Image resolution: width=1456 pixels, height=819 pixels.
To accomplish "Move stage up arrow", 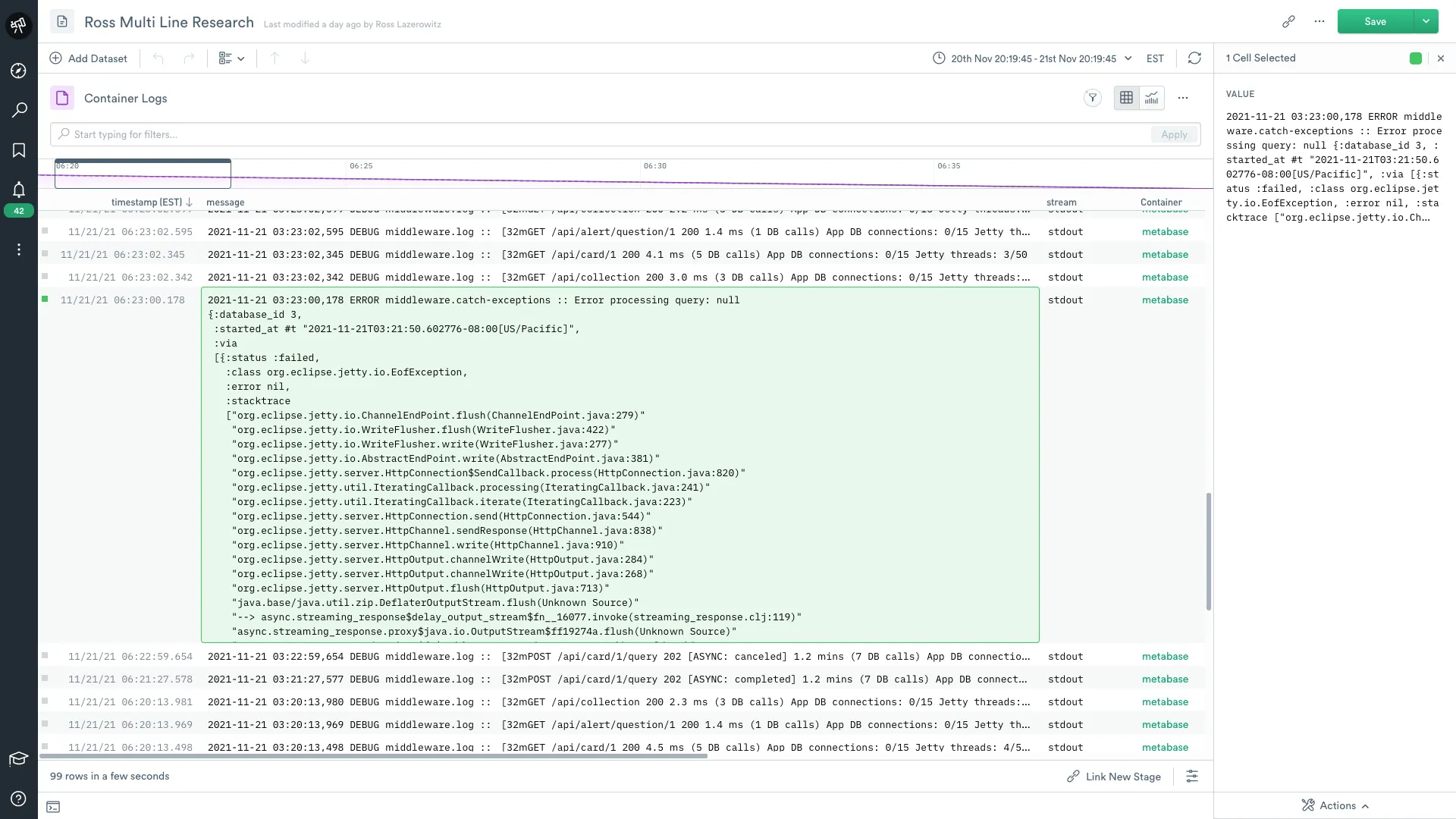I will pyautogui.click(x=275, y=58).
